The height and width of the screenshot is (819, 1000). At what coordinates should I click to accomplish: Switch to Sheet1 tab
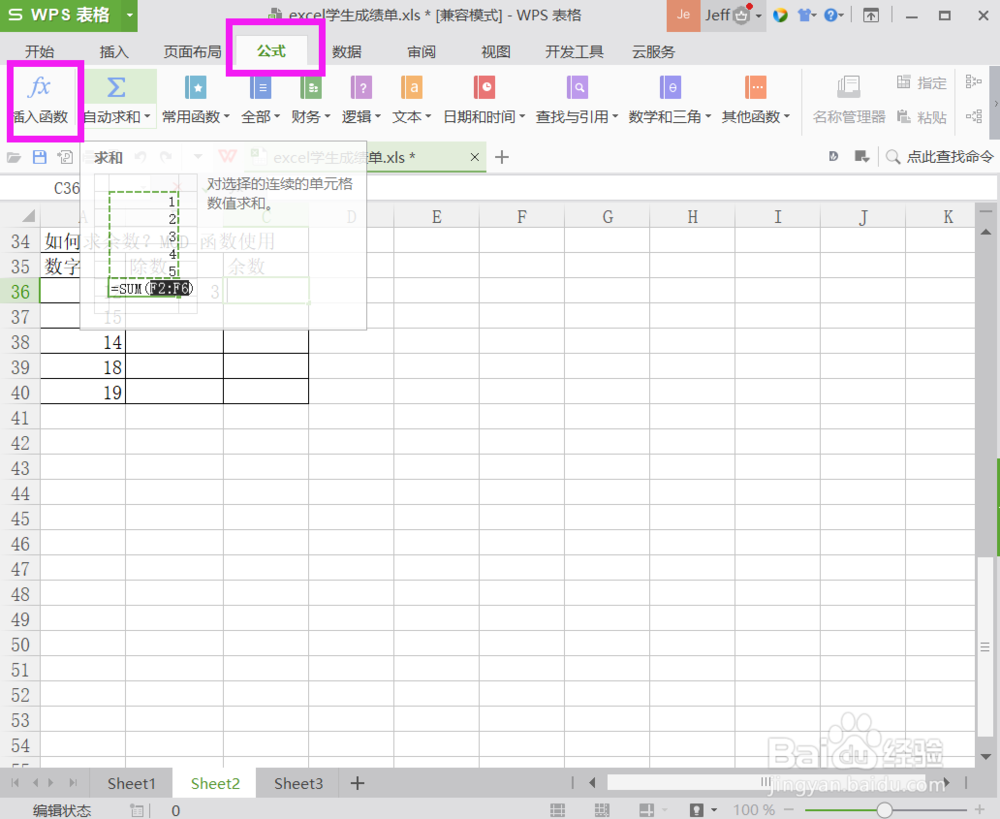pyautogui.click(x=131, y=783)
